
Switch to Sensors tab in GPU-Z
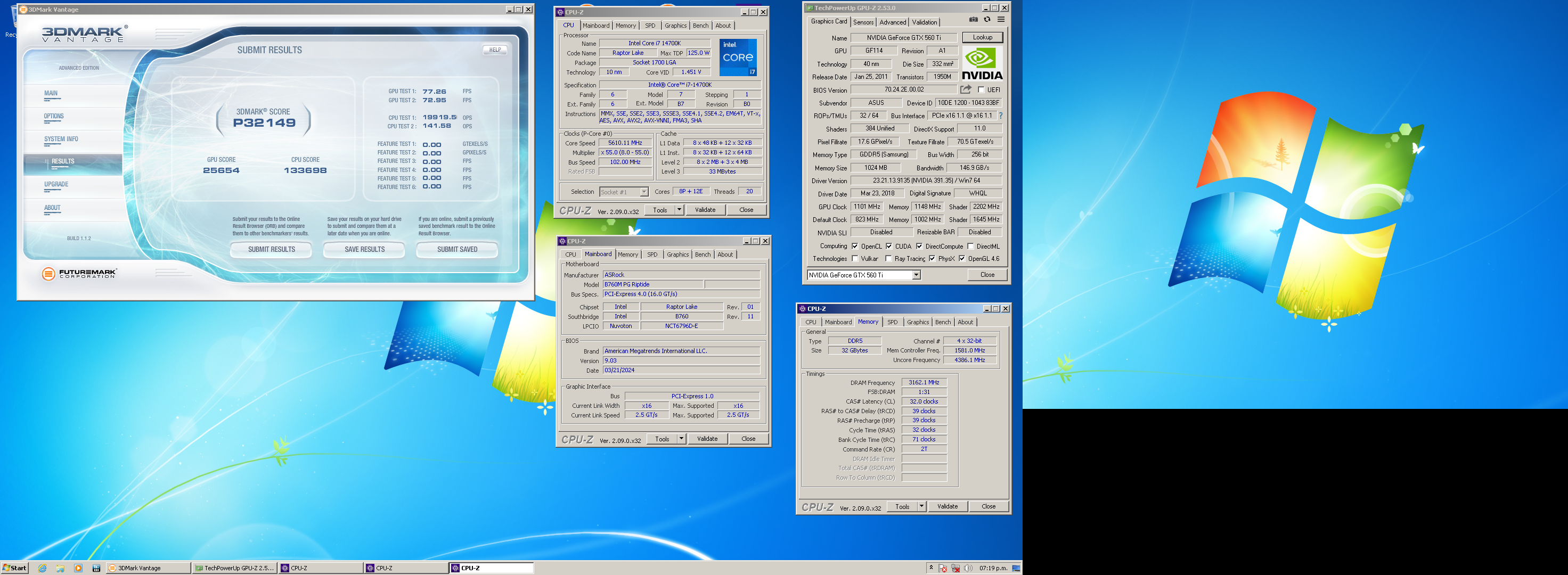pos(863,22)
